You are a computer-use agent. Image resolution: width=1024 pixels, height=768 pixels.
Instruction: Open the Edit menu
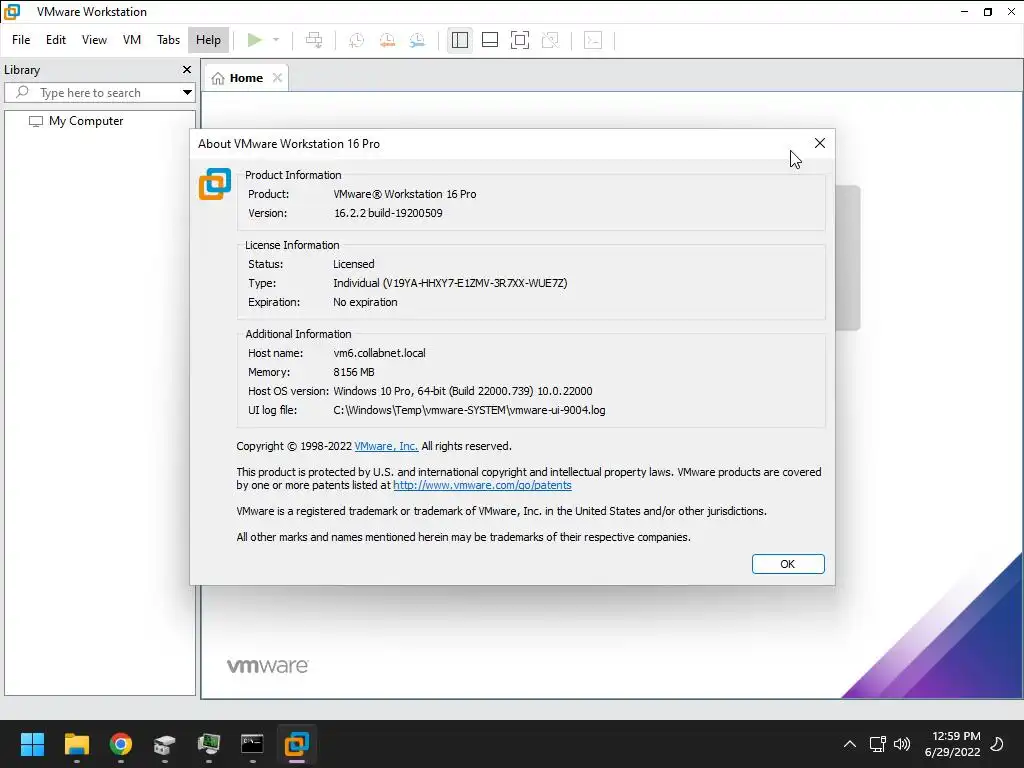tap(56, 40)
